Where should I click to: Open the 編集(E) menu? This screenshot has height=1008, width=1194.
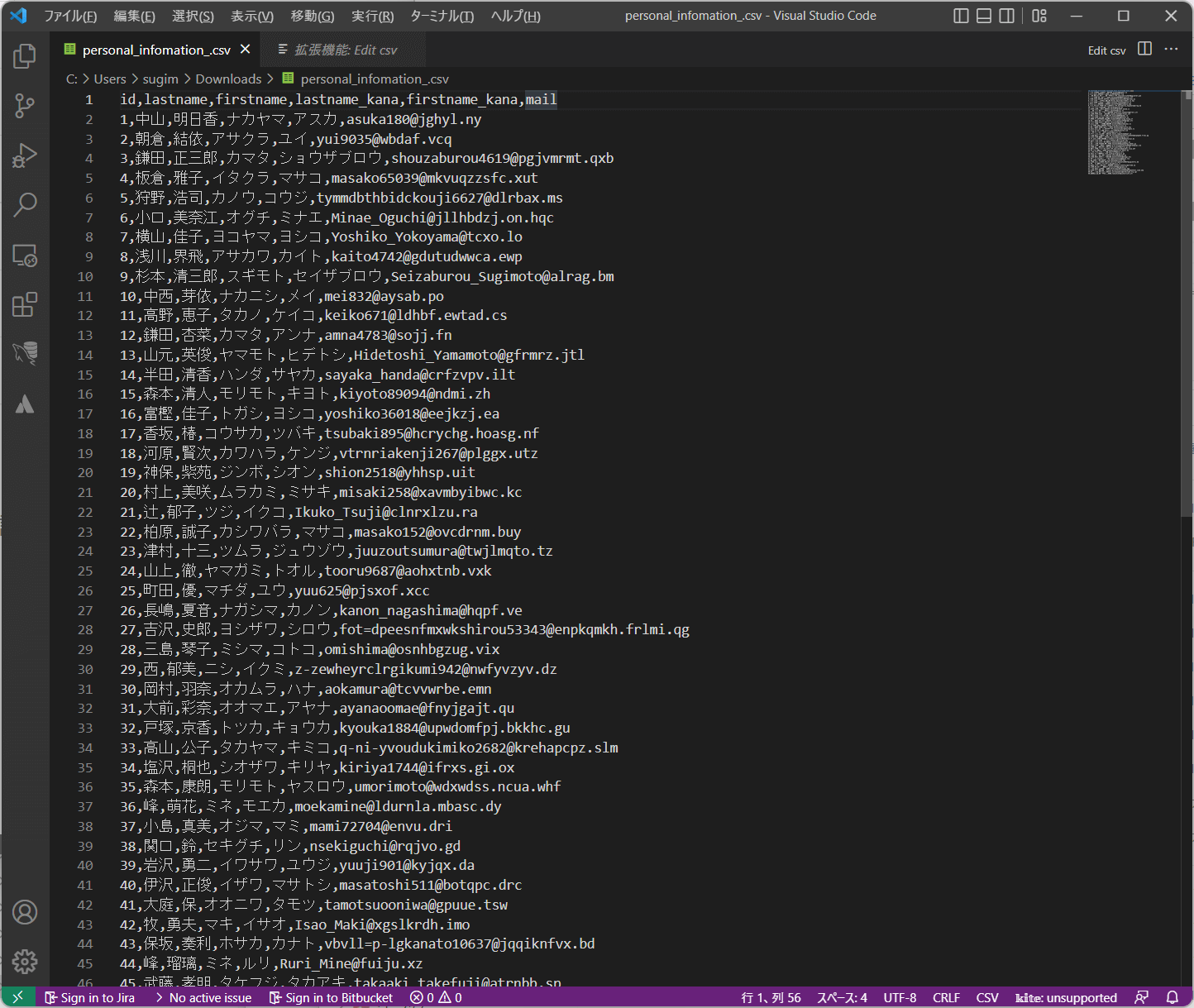click(134, 16)
